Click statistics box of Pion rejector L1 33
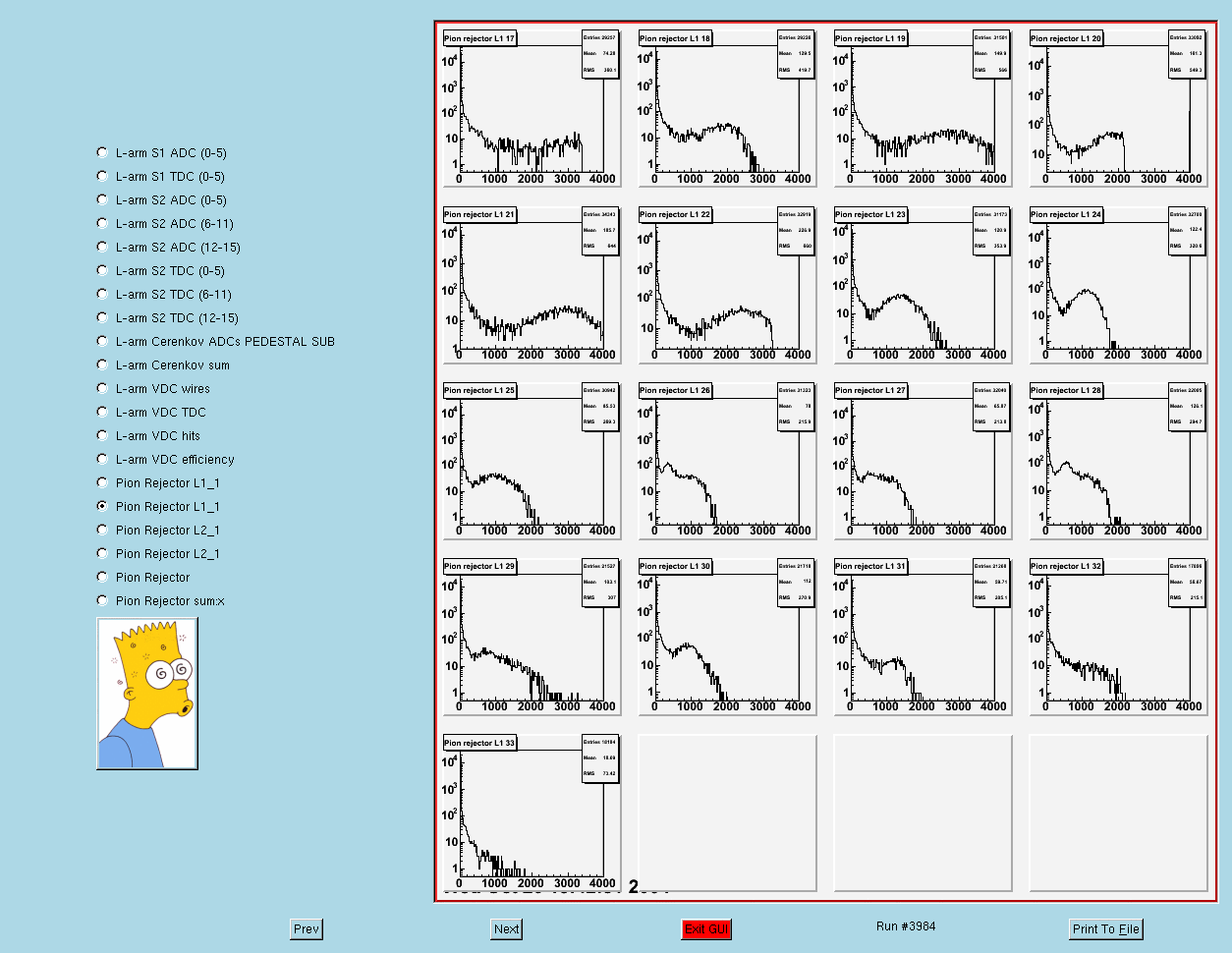 [600, 757]
